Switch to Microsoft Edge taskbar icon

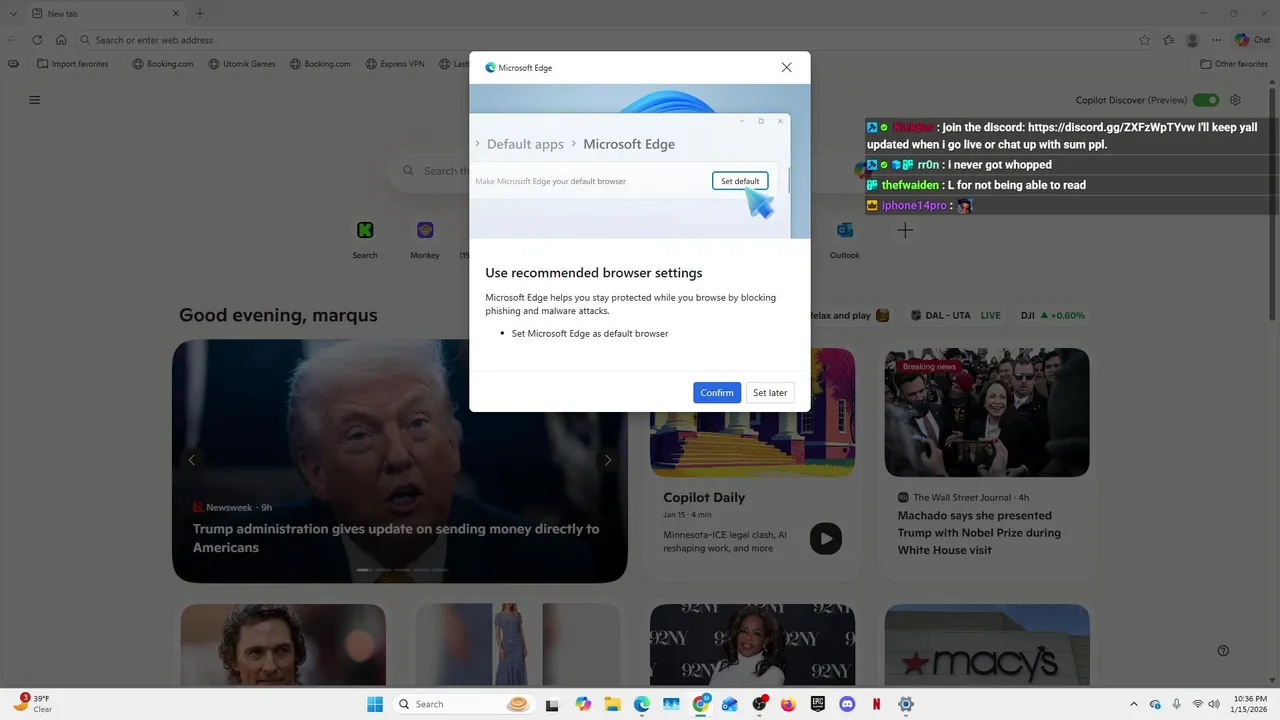pos(642,704)
